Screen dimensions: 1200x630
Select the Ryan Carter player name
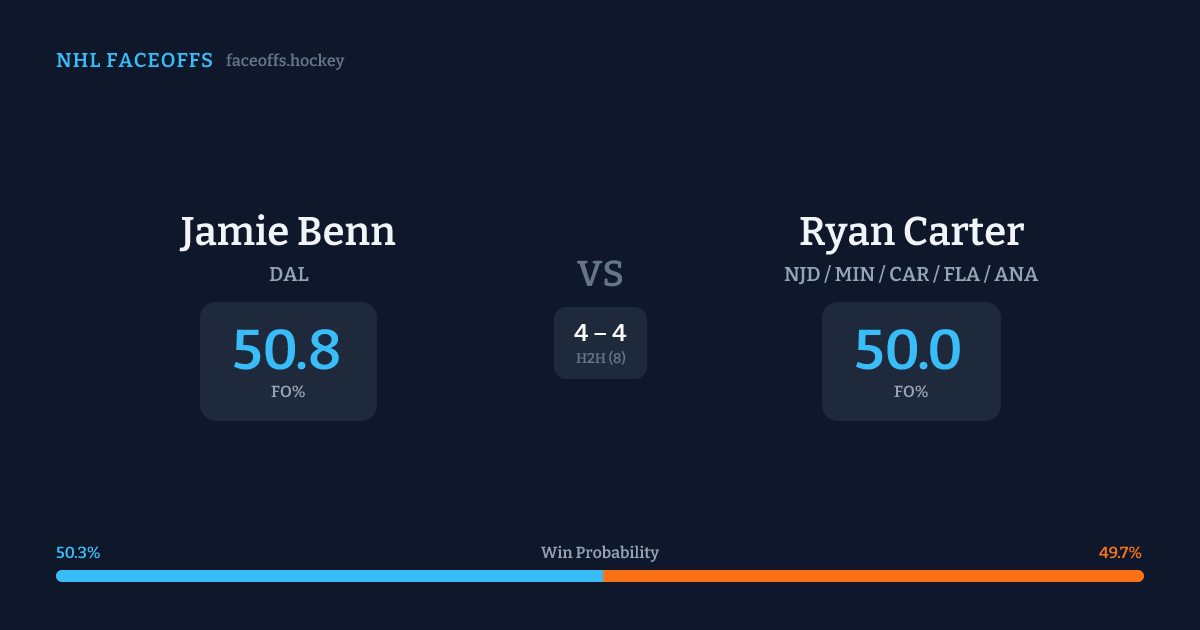(x=911, y=232)
